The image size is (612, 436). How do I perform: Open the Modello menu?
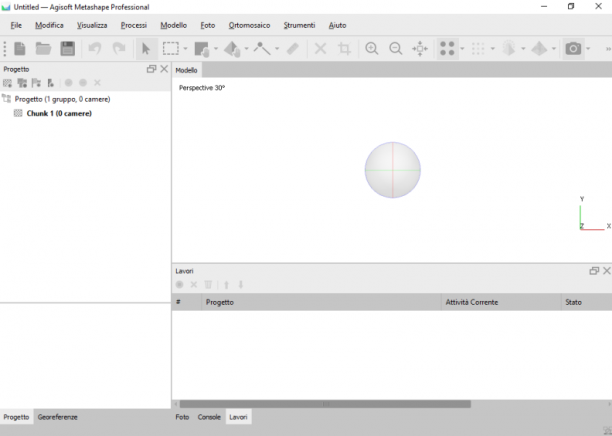pyautogui.click(x=174, y=25)
